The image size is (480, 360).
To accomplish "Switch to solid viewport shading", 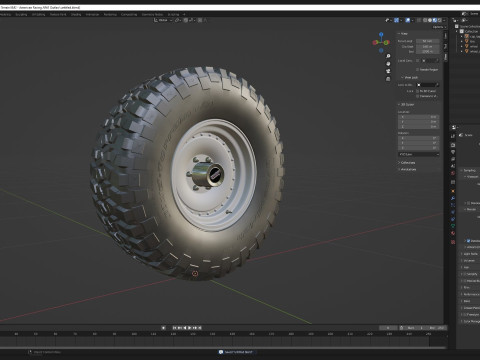I will click(430, 20).
